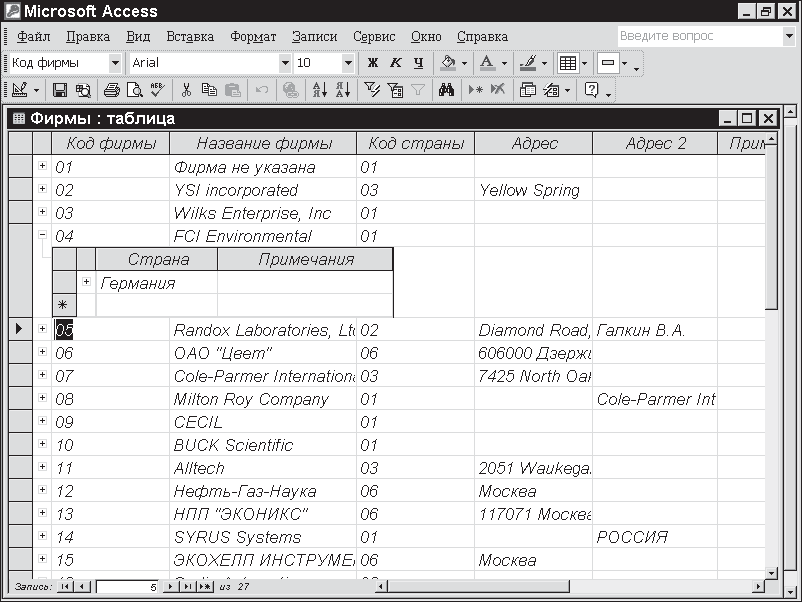Open the Сервис menu

pos(374,37)
